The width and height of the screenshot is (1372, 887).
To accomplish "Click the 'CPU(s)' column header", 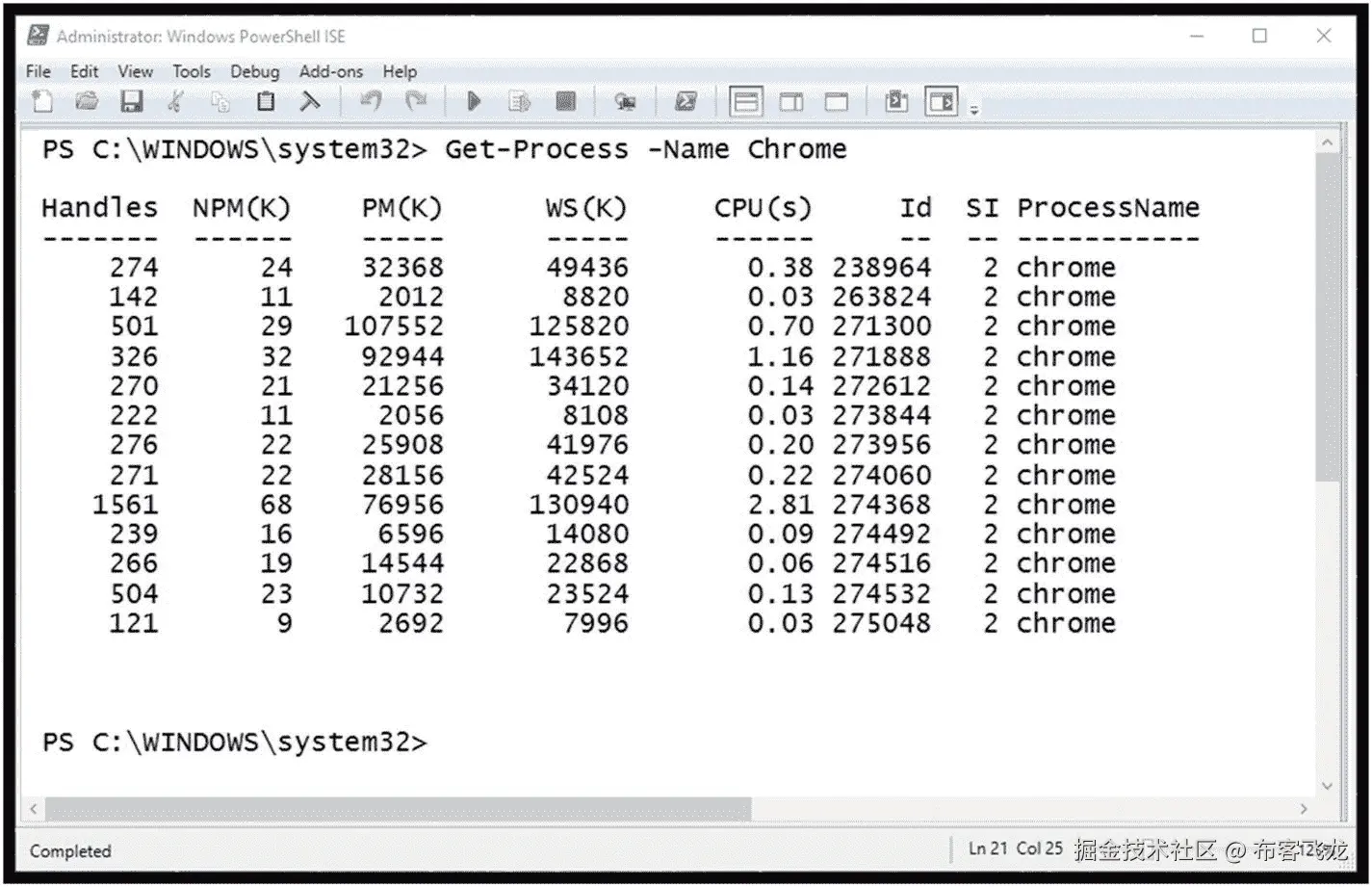I will (x=764, y=207).
